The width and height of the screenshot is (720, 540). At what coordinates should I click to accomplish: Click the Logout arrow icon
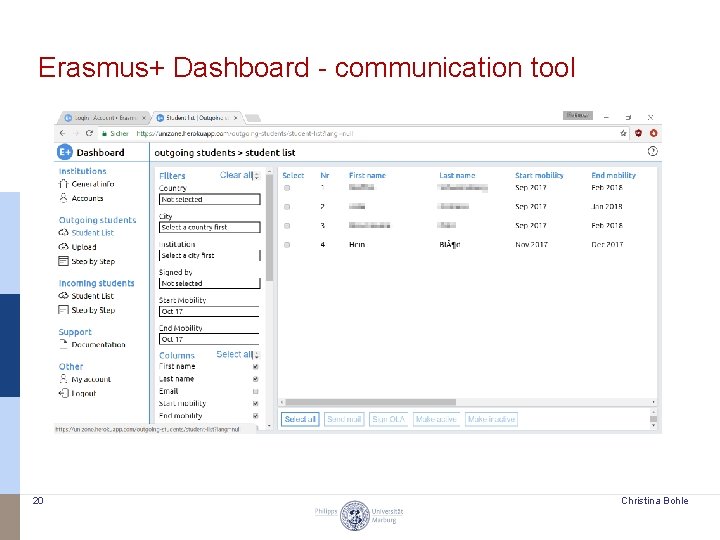tap(63, 393)
